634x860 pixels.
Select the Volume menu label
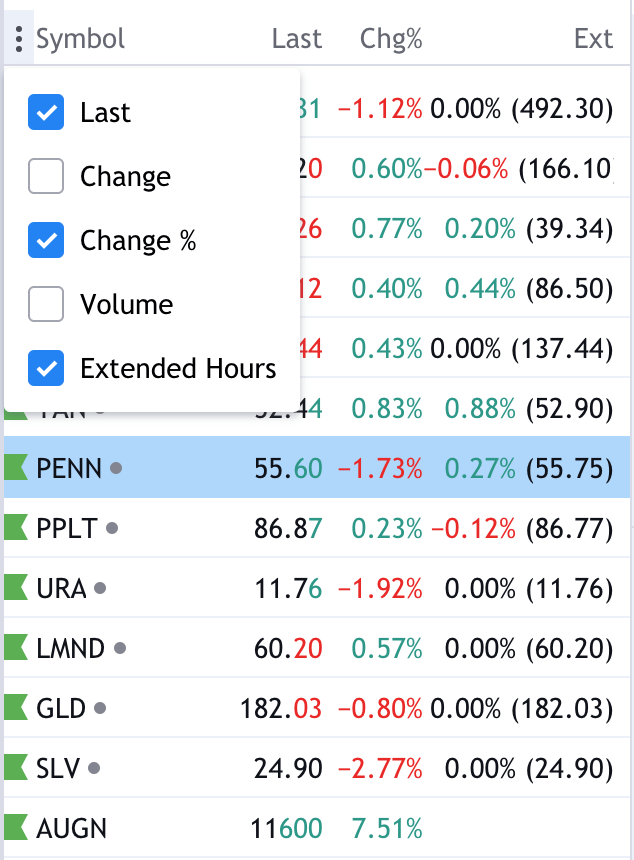pyautogui.click(x=127, y=304)
